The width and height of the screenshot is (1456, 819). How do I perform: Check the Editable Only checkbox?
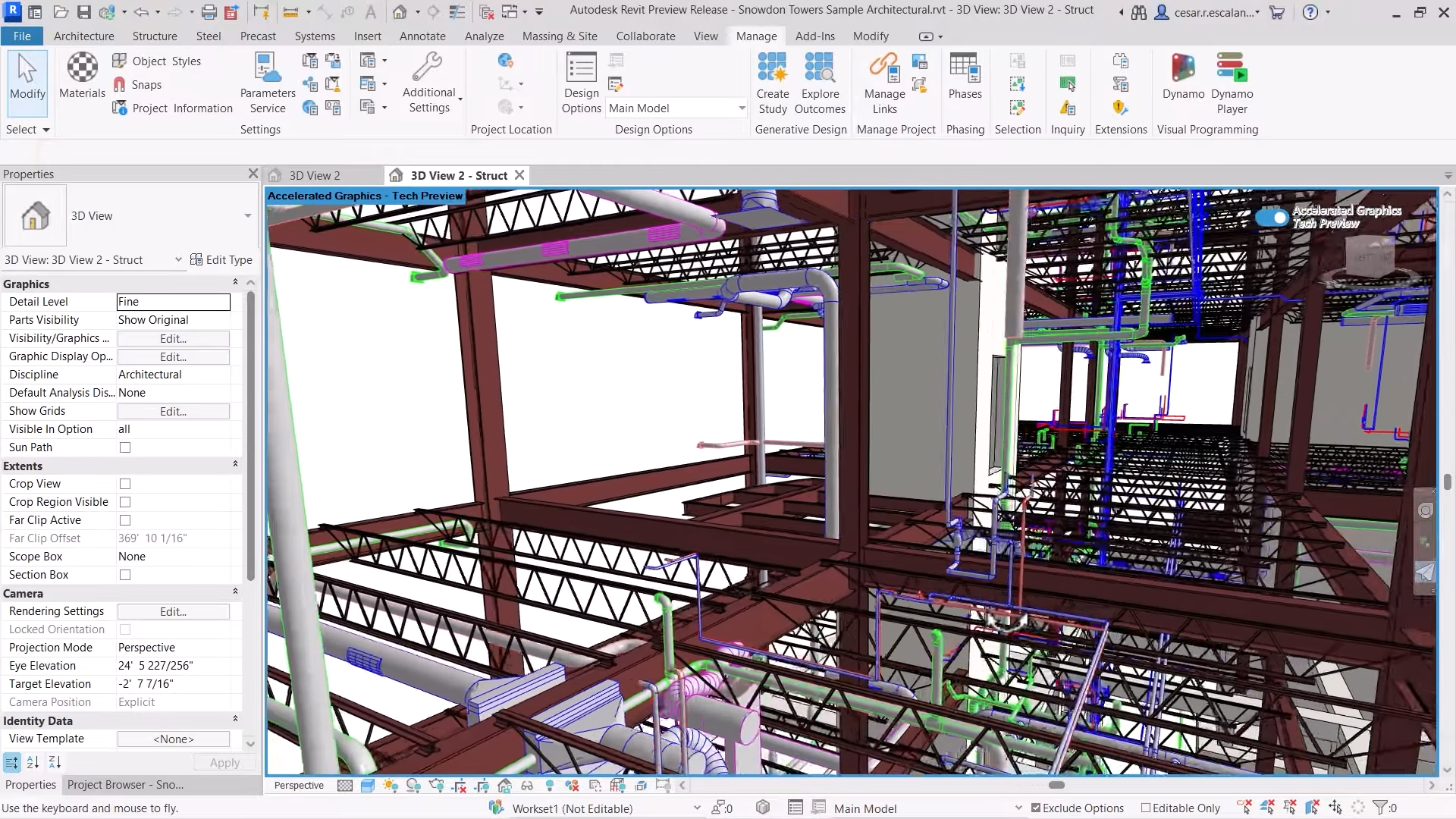(1146, 808)
